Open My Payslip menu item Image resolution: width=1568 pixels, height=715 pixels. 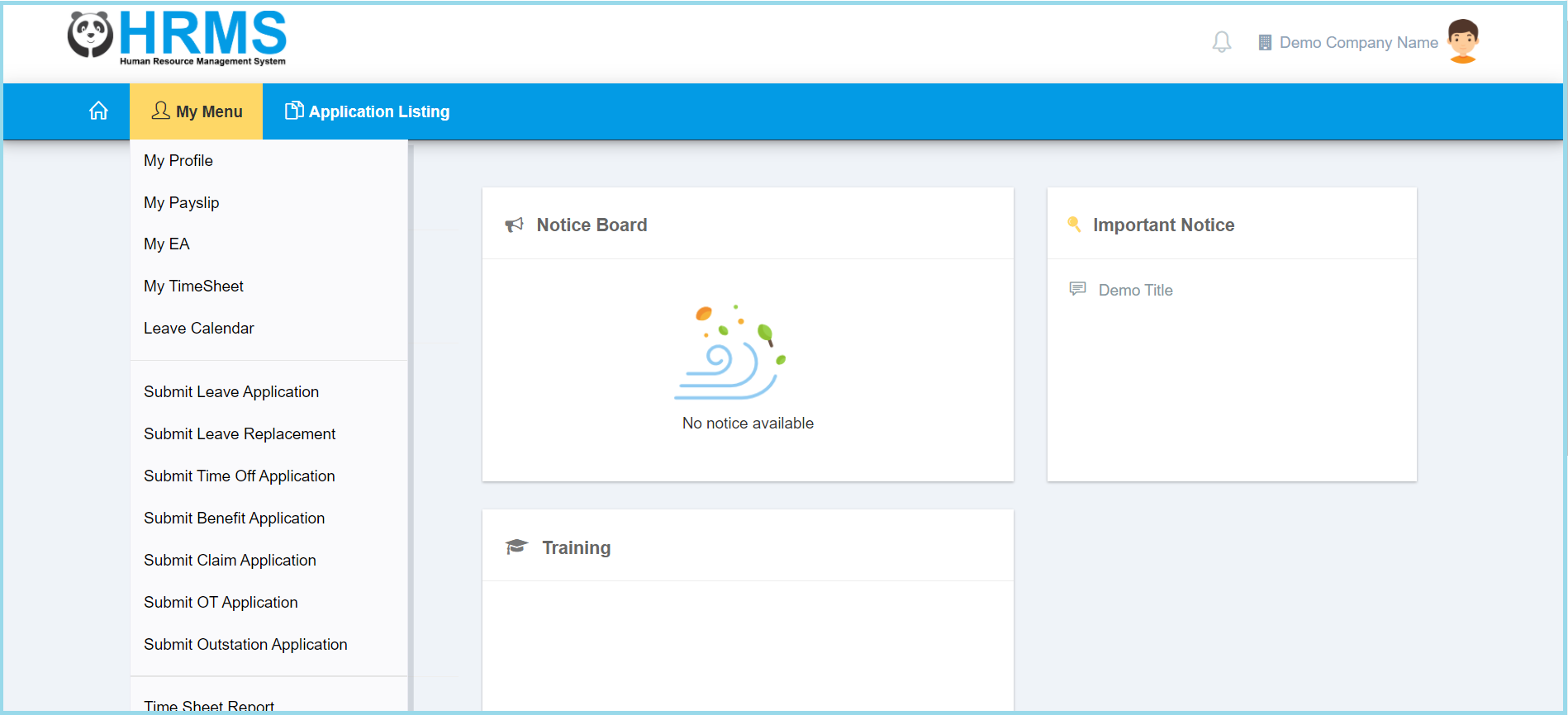(x=182, y=203)
